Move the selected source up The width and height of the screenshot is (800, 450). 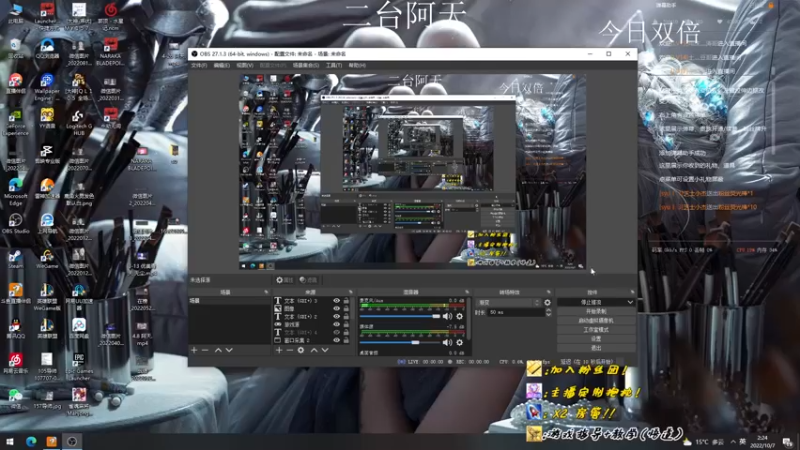[x=314, y=351]
